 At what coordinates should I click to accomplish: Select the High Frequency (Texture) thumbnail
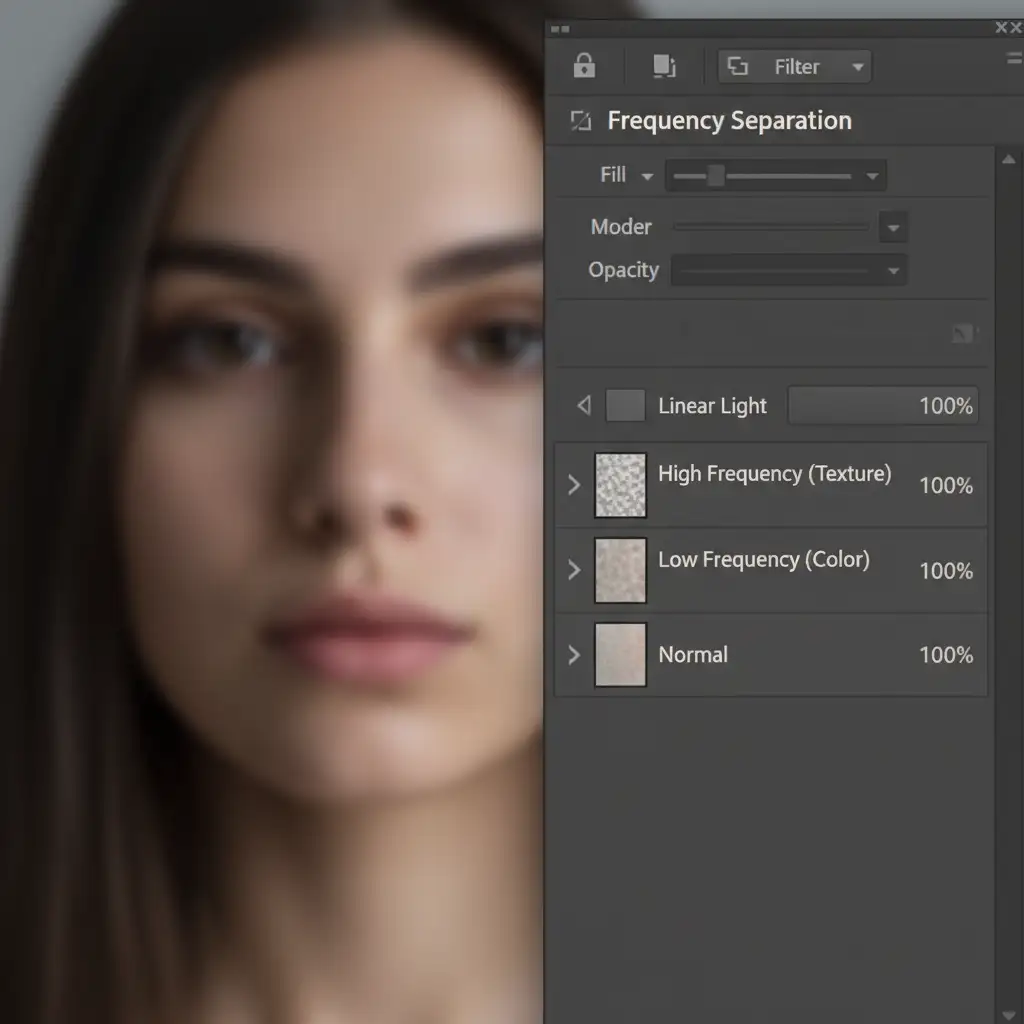pyautogui.click(x=620, y=485)
